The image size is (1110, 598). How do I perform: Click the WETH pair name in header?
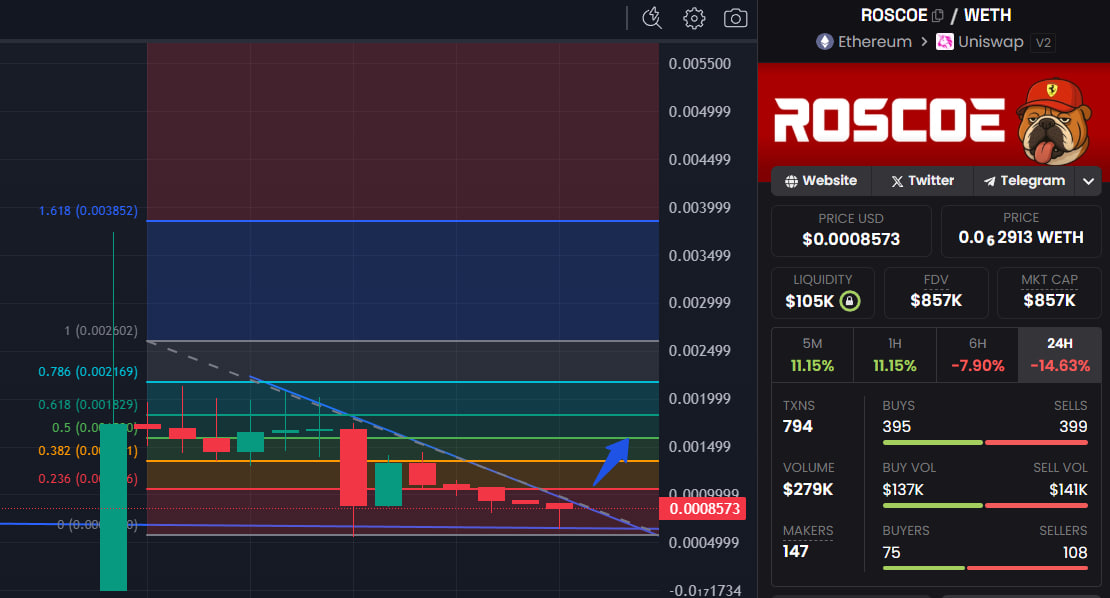pyautogui.click(x=988, y=15)
